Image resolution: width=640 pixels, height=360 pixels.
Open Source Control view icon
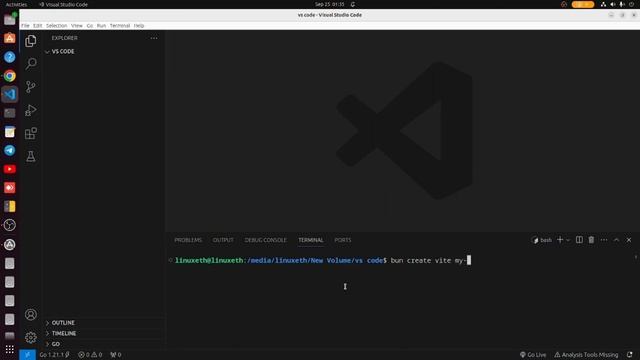(31, 87)
